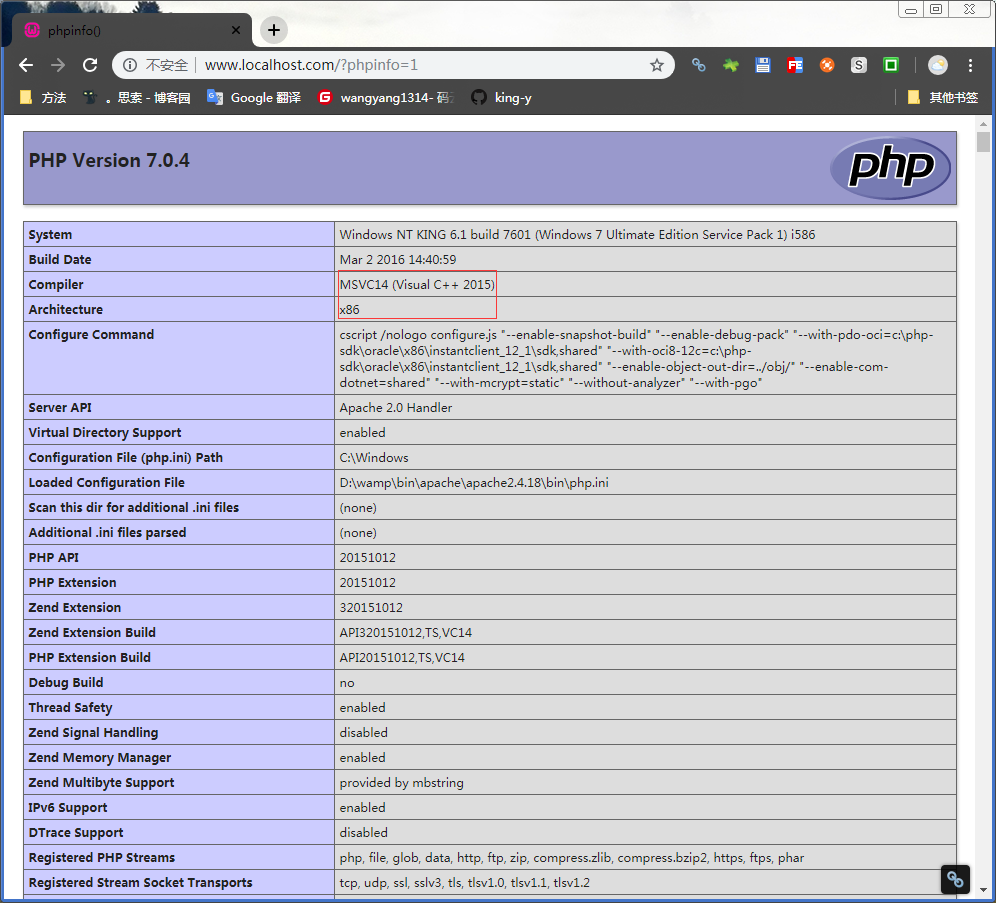The image size is (996, 903).
Task: Open the FE extension icon
Action: 795,64
